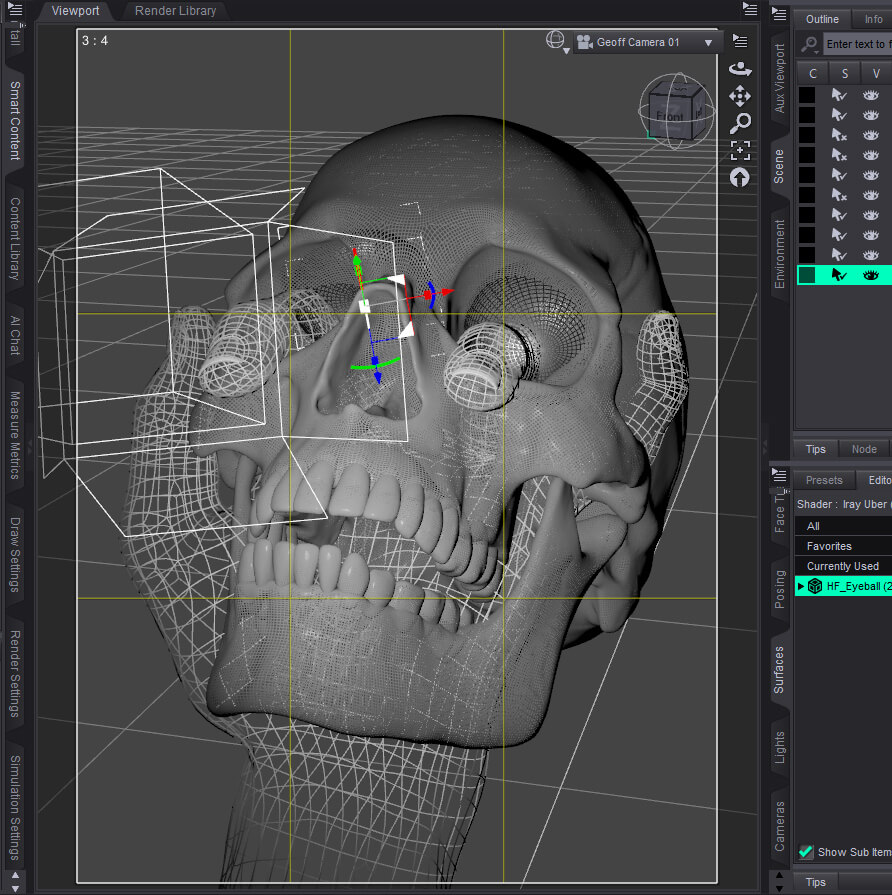
Task: Select the Outline tab in Scene pane
Action: click(x=822, y=19)
